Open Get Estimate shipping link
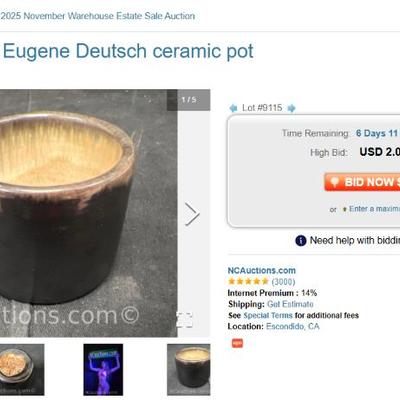Viewport: 400px width, 400px height. click(290, 304)
